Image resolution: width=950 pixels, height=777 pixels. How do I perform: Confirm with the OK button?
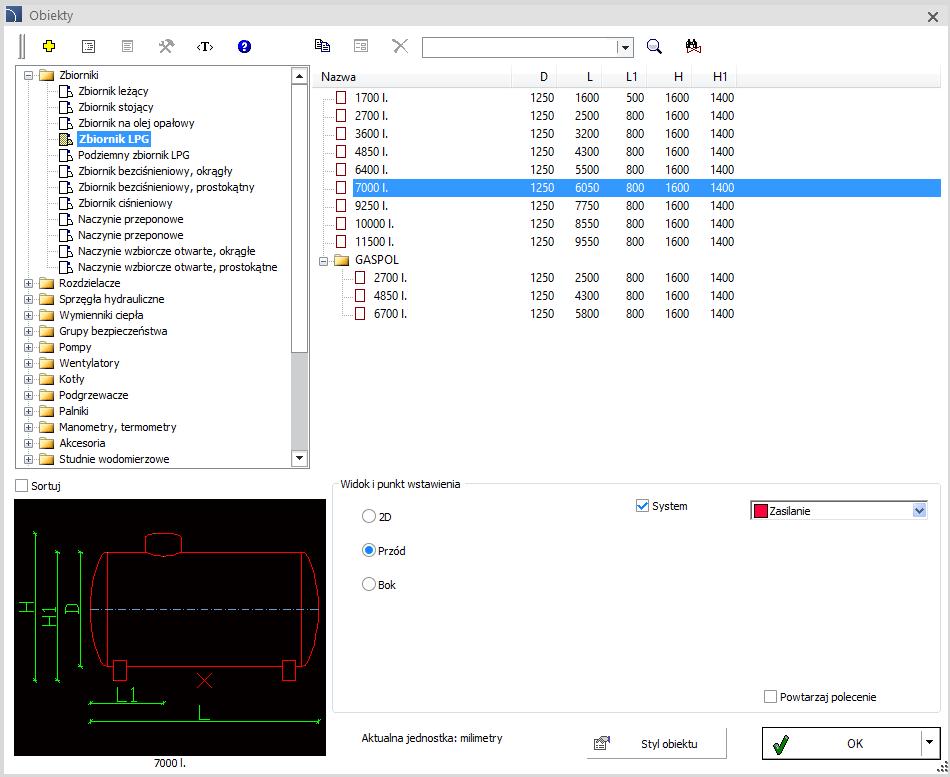tap(842, 743)
